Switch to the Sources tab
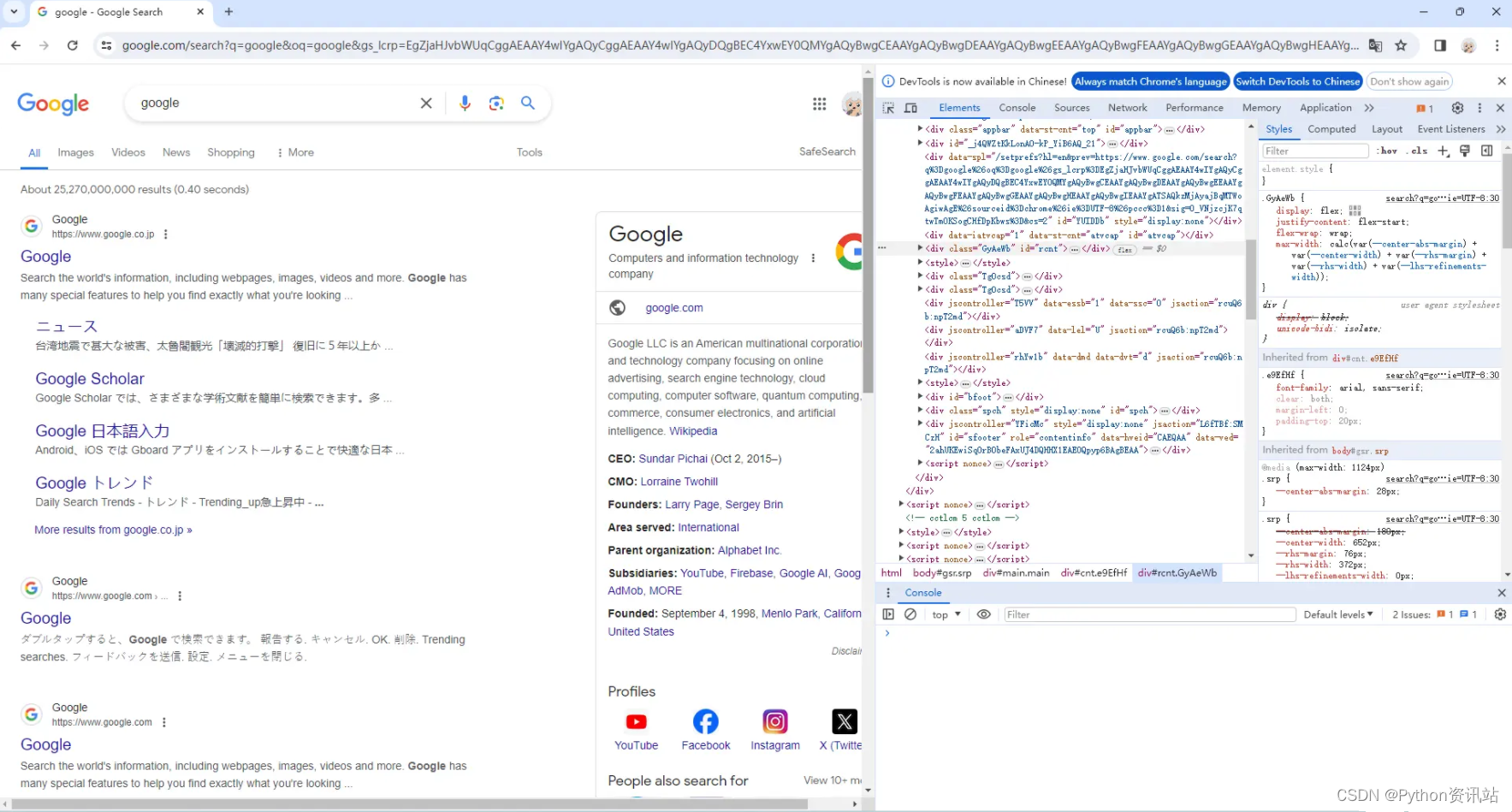The width and height of the screenshot is (1512, 812). coord(1071,108)
